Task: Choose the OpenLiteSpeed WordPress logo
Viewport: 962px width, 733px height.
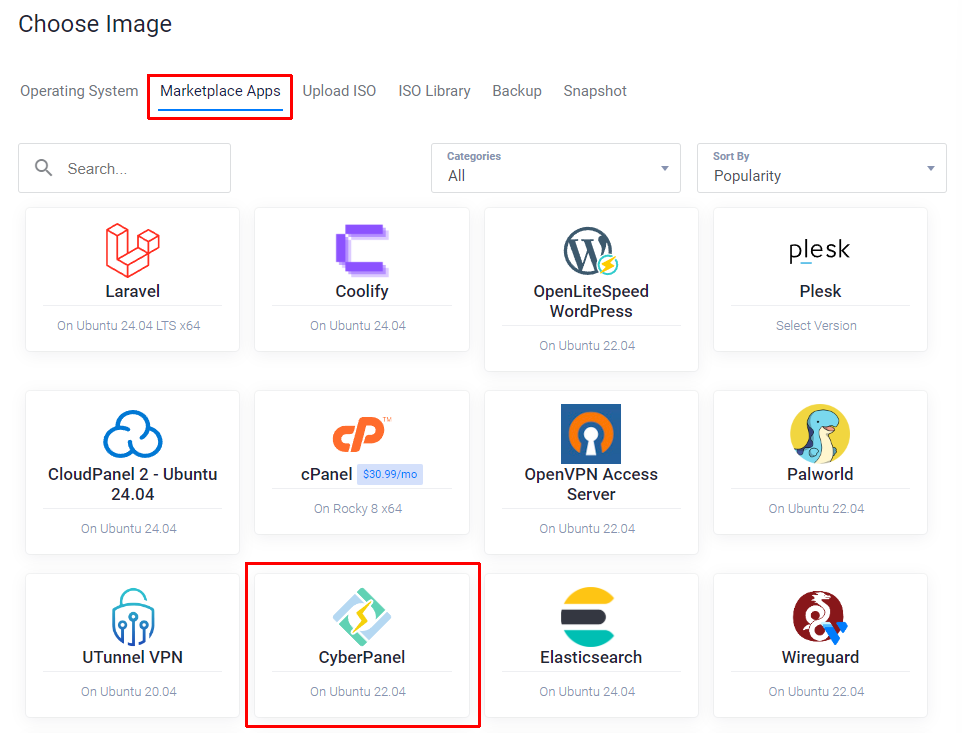Action: (x=591, y=251)
